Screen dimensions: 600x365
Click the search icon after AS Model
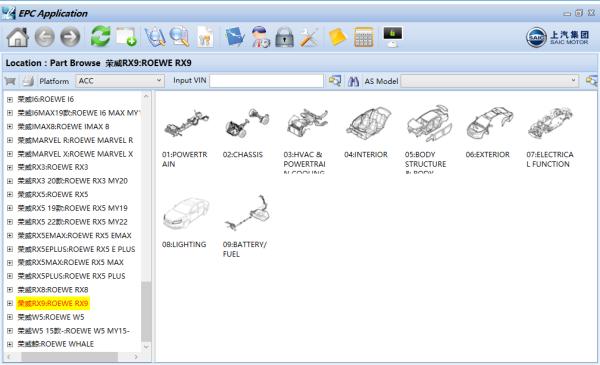pyautogui.click(x=591, y=81)
